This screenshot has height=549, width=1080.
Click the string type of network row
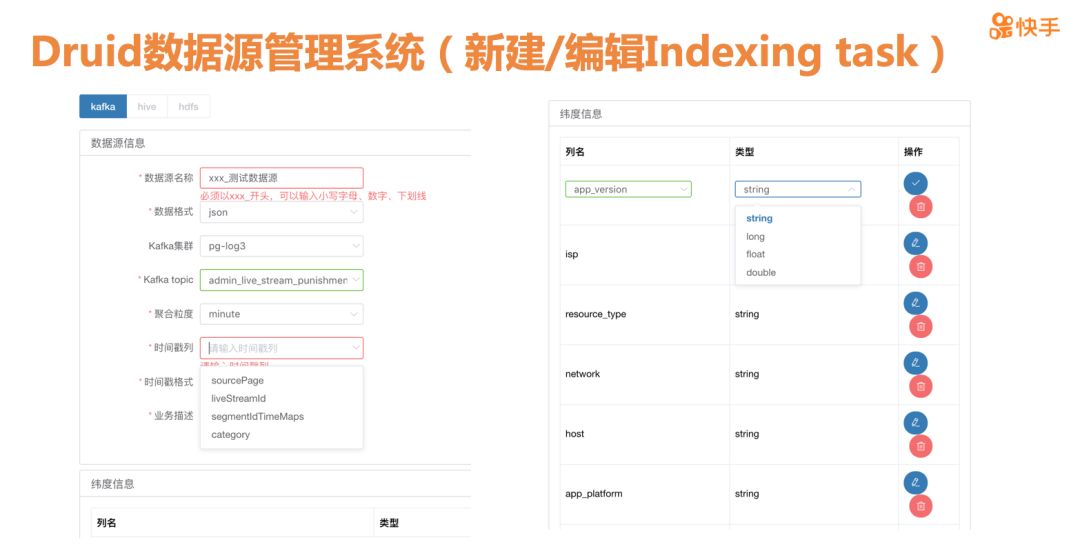point(747,374)
